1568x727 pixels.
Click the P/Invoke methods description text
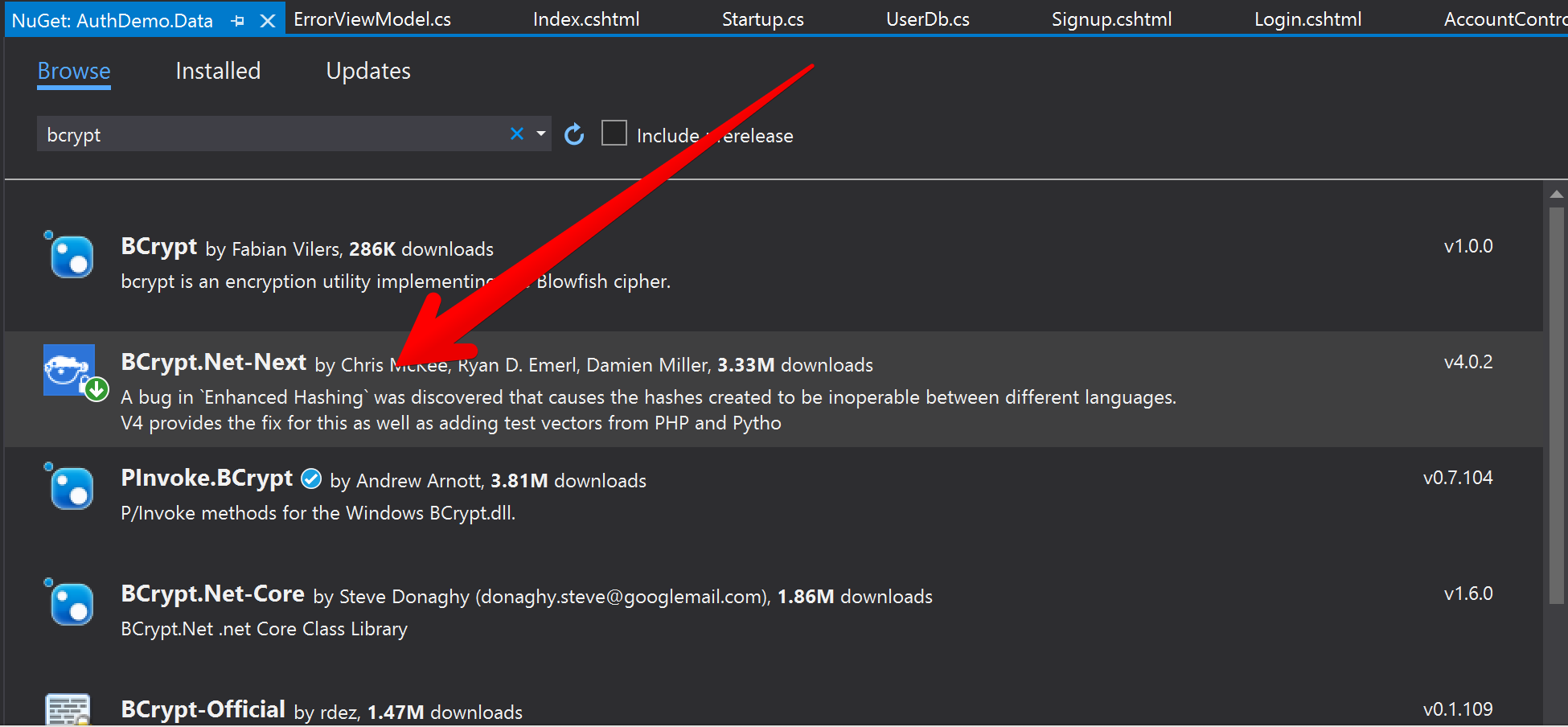pos(318,513)
